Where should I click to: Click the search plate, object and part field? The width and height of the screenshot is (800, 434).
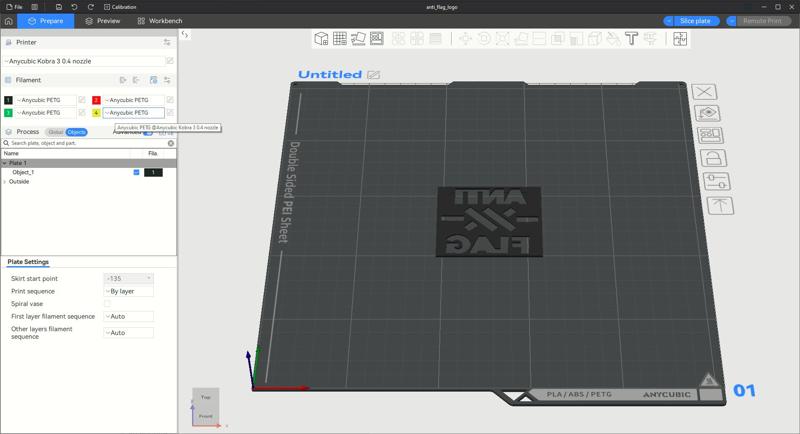[88, 143]
